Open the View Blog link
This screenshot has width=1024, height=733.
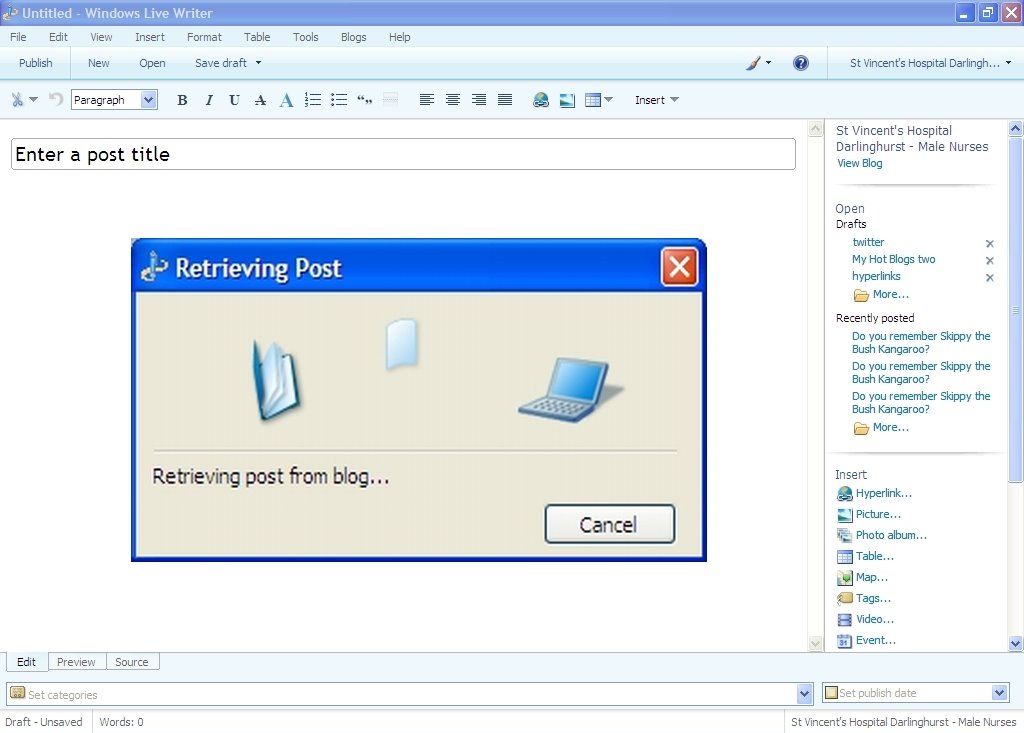click(x=859, y=163)
